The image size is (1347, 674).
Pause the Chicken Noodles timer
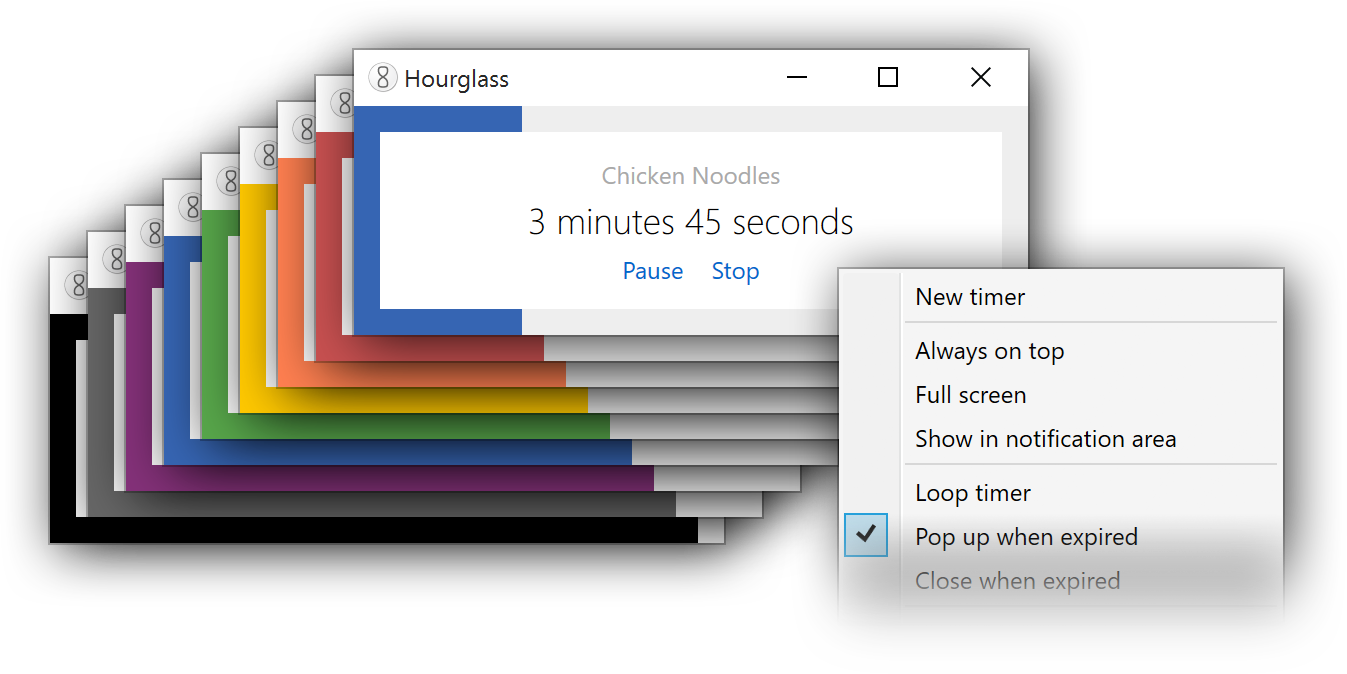652,270
